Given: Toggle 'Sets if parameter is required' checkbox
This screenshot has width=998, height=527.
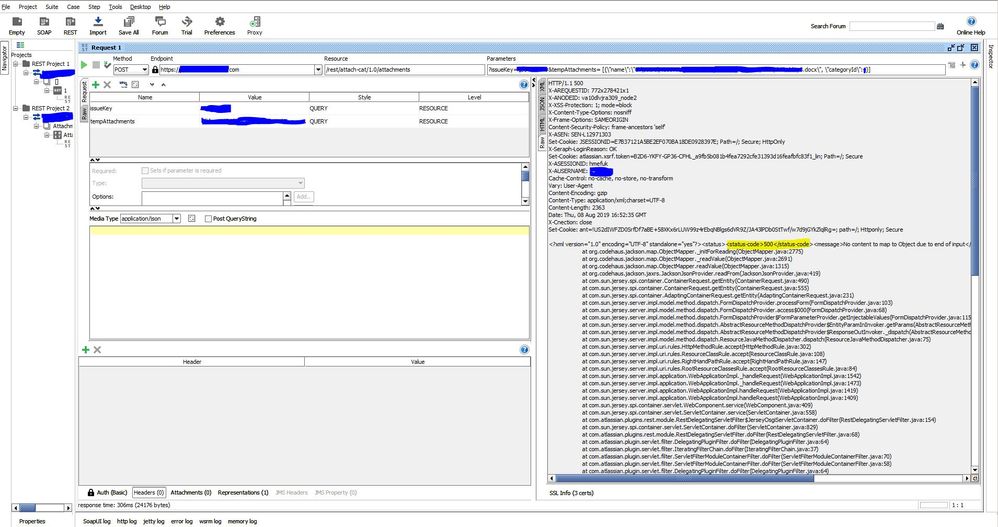Looking at the screenshot, I should [145, 171].
